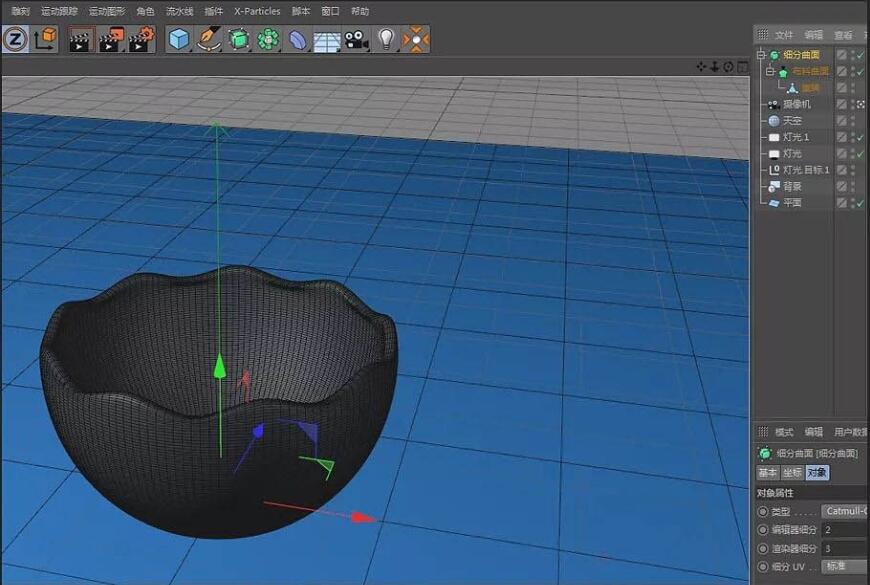The image size is (870, 585).
Task: Open the 窗口 menu
Action: (x=330, y=11)
